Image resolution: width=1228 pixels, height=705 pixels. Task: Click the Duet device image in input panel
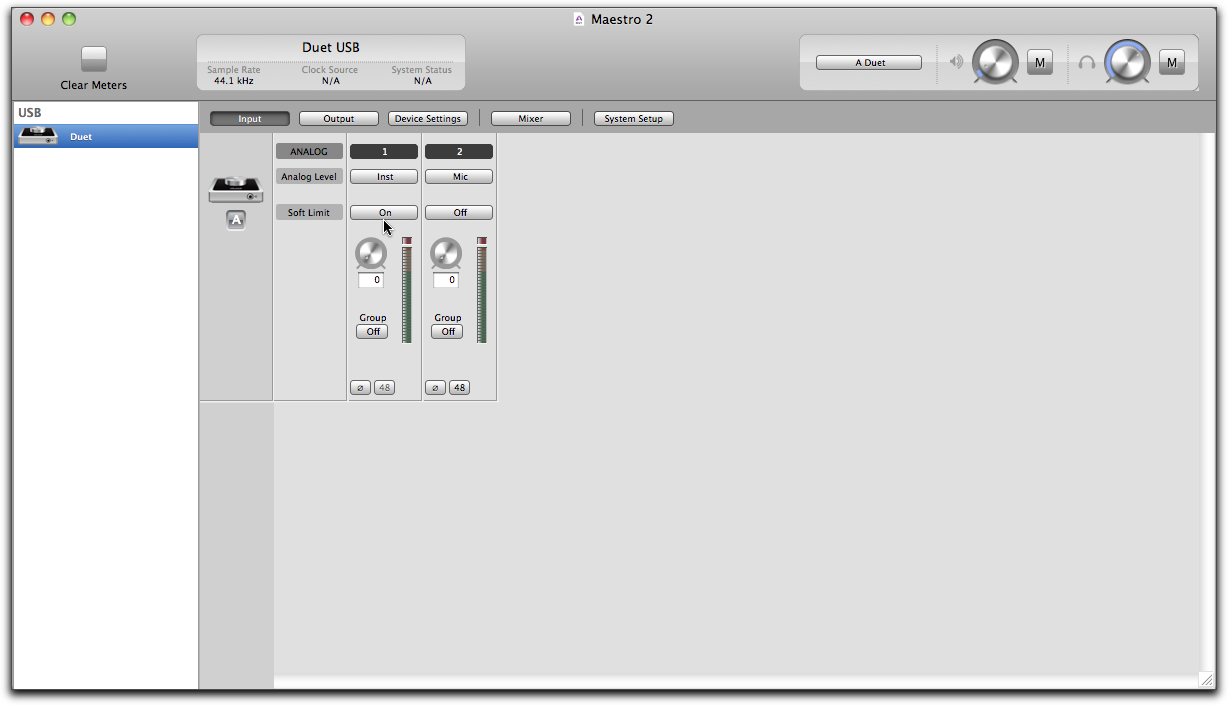point(236,189)
